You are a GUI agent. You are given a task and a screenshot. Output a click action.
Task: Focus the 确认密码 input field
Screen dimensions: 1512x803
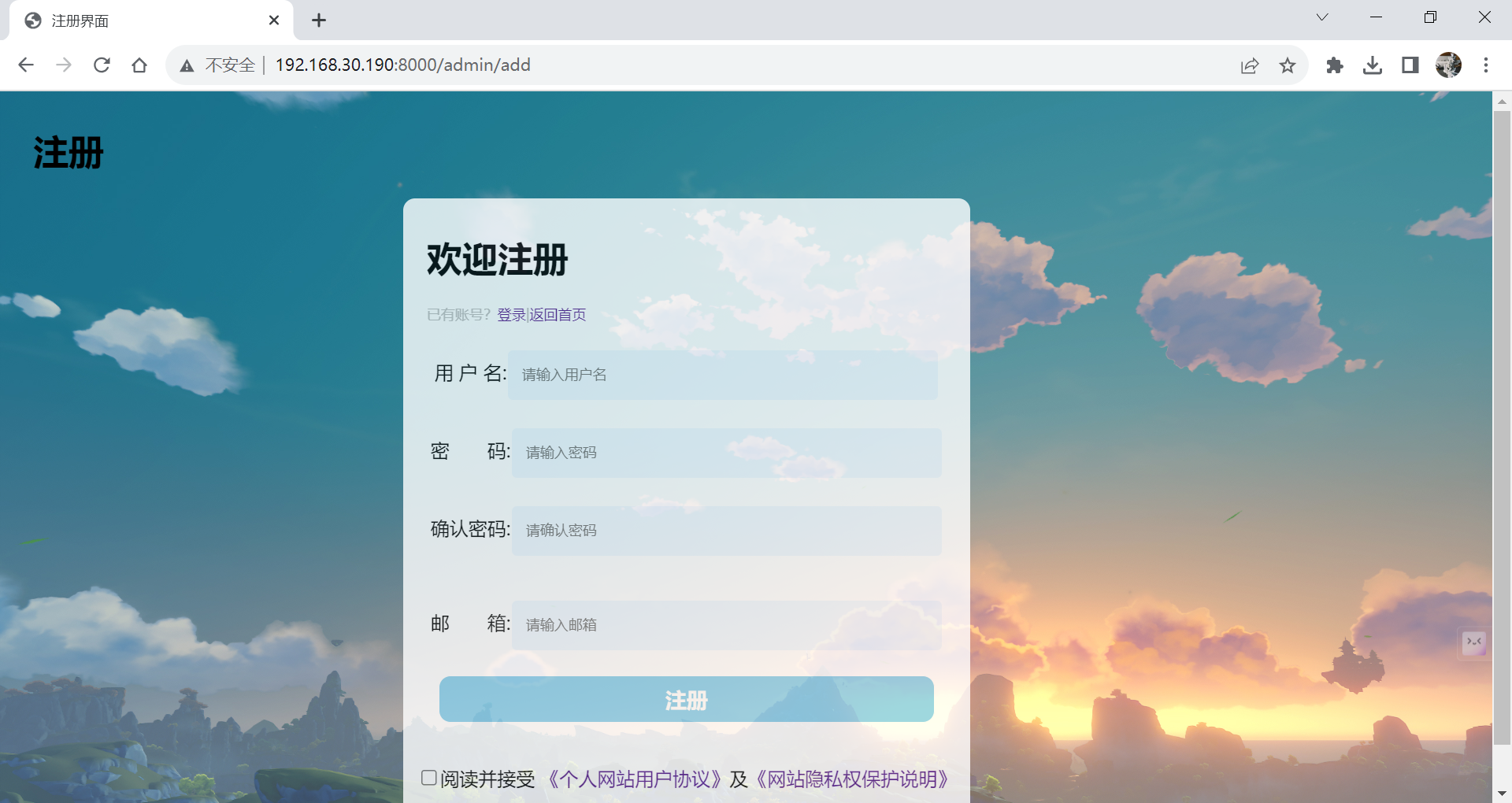[x=727, y=531]
